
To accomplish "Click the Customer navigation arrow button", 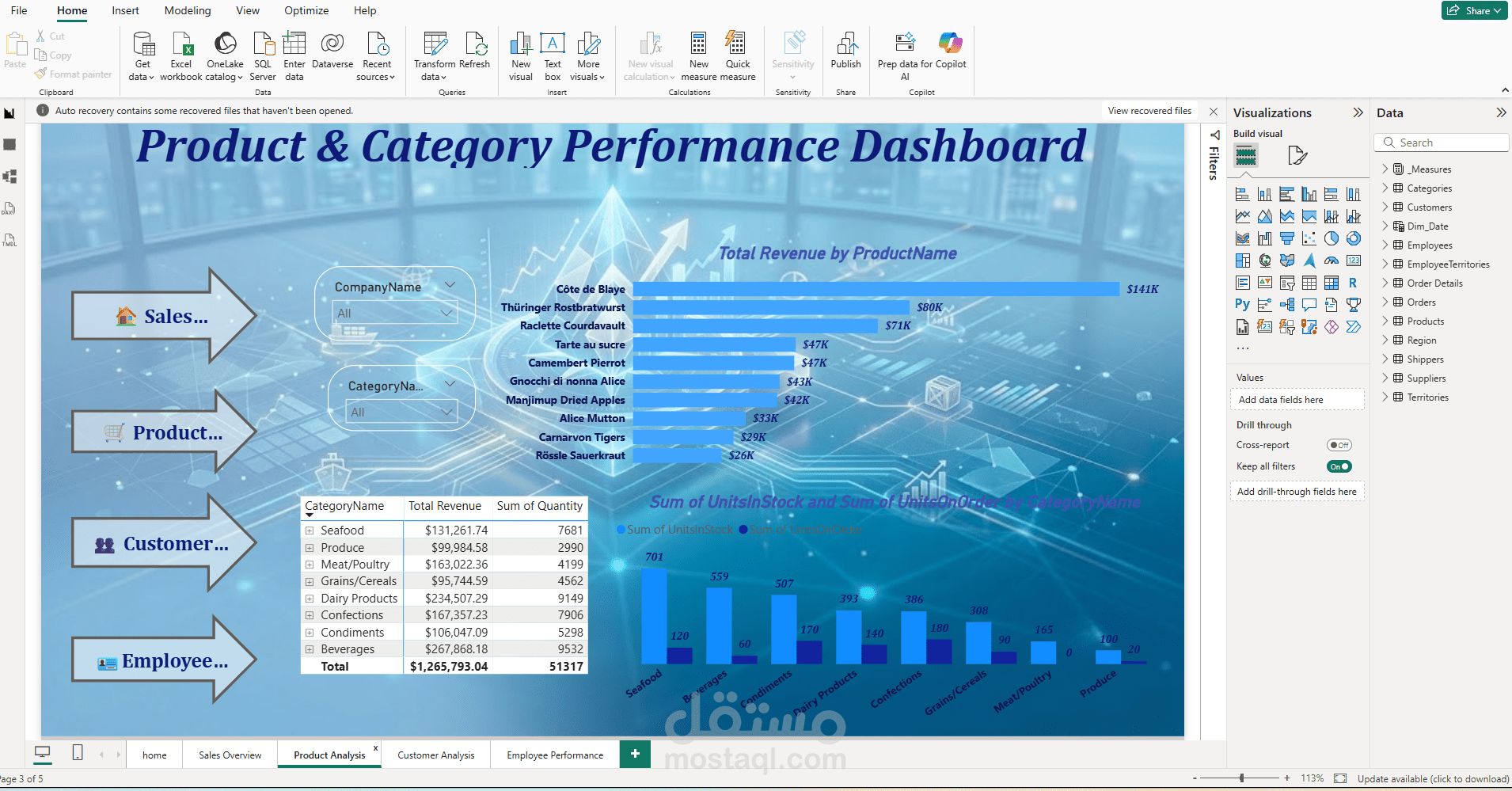I will [x=164, y=543].
